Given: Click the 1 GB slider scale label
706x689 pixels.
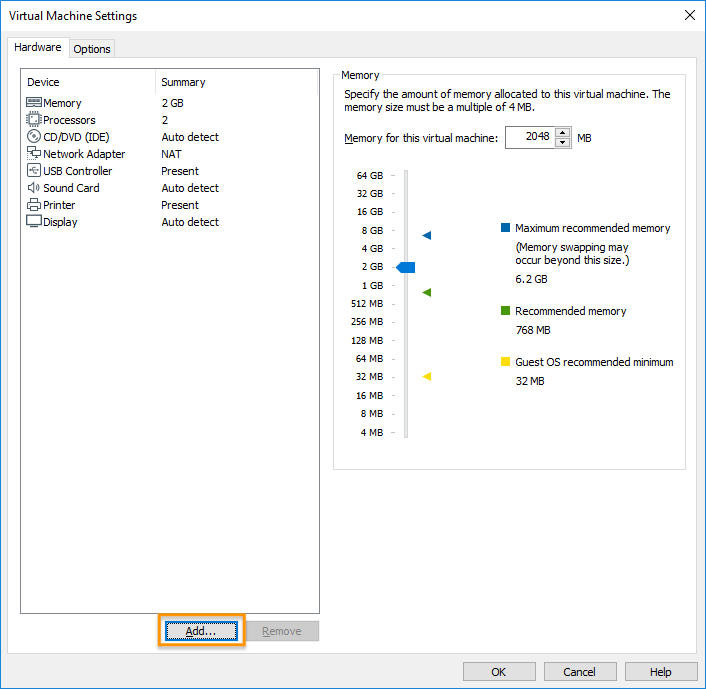Looking at the screenshot, I should pyautogui.click(x=372, y=286).
